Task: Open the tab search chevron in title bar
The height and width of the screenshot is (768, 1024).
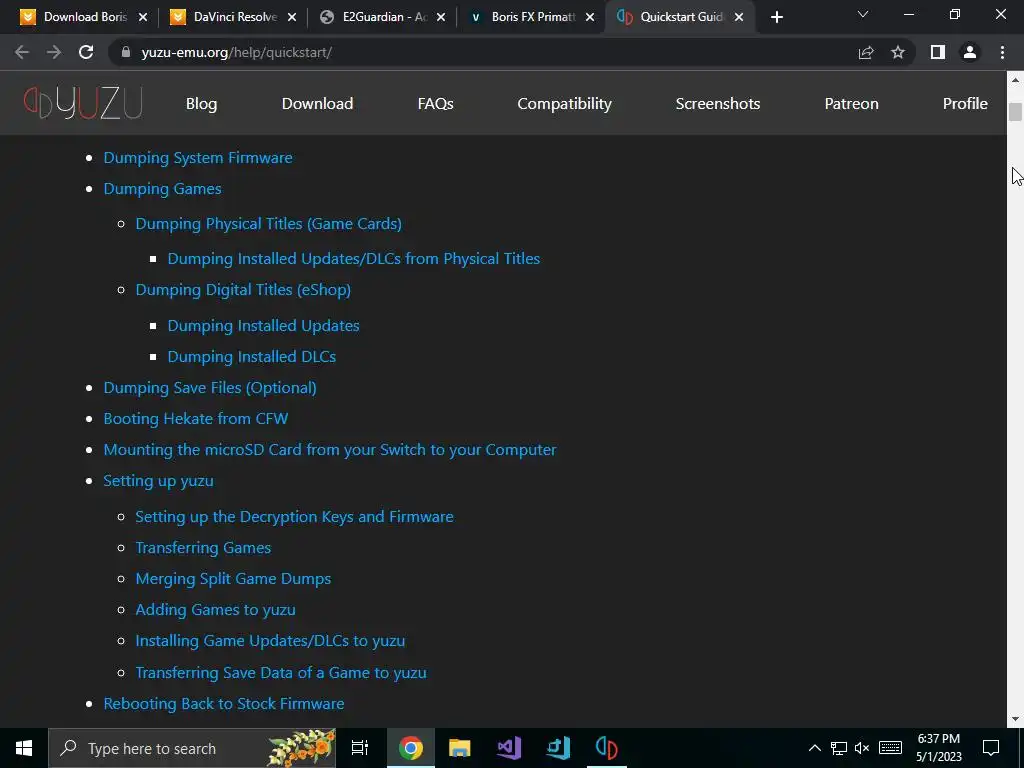Action: [x=863, y=14]
